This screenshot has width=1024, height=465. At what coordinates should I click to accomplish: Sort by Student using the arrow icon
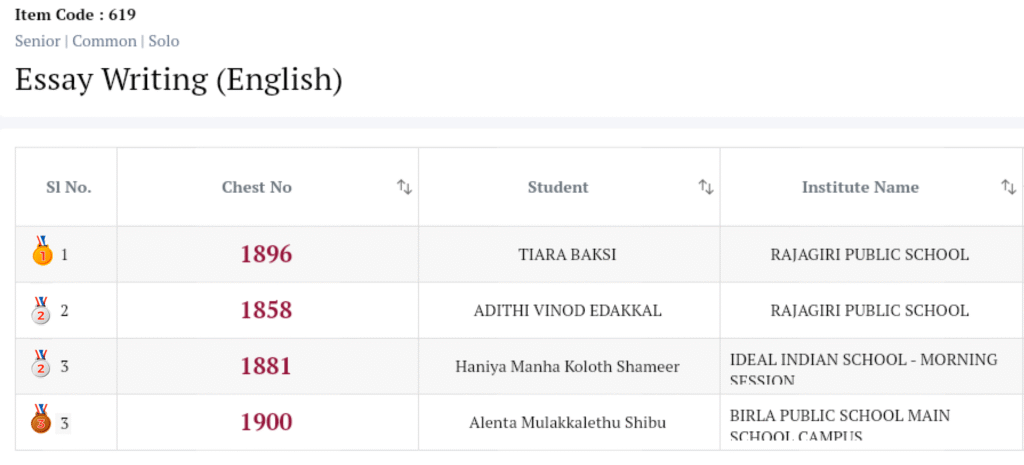tap(706, 187)
